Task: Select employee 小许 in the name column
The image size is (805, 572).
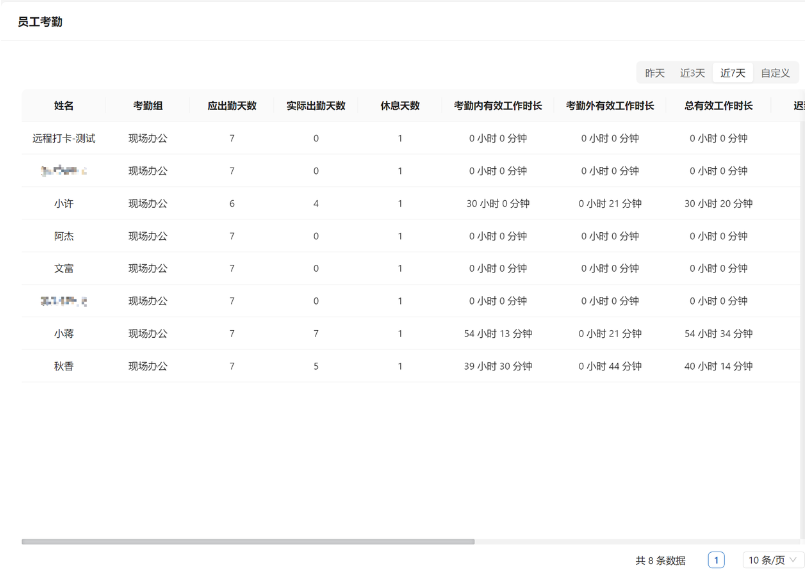Action: click(x=64, y=203)
